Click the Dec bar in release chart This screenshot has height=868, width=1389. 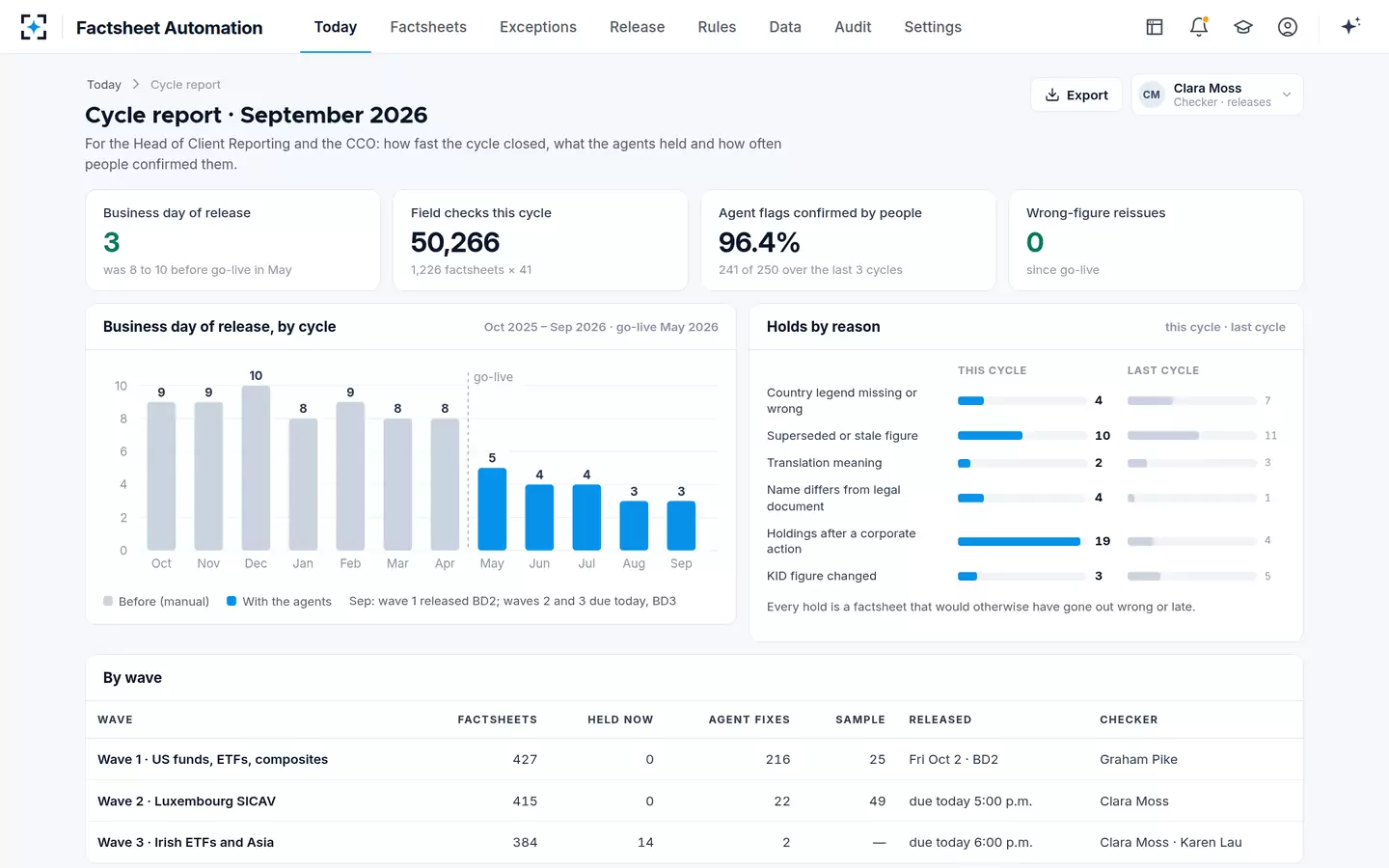pyautogui.click(x=256, y=468)
